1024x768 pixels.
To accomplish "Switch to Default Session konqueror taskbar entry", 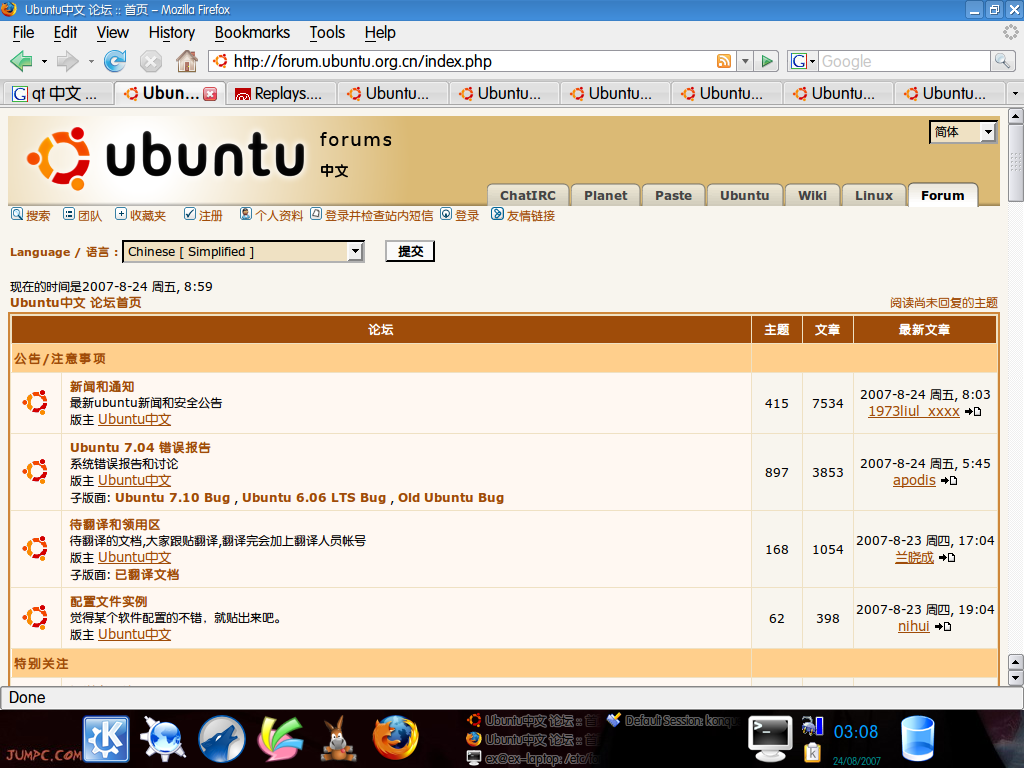I will click(673, 720).
